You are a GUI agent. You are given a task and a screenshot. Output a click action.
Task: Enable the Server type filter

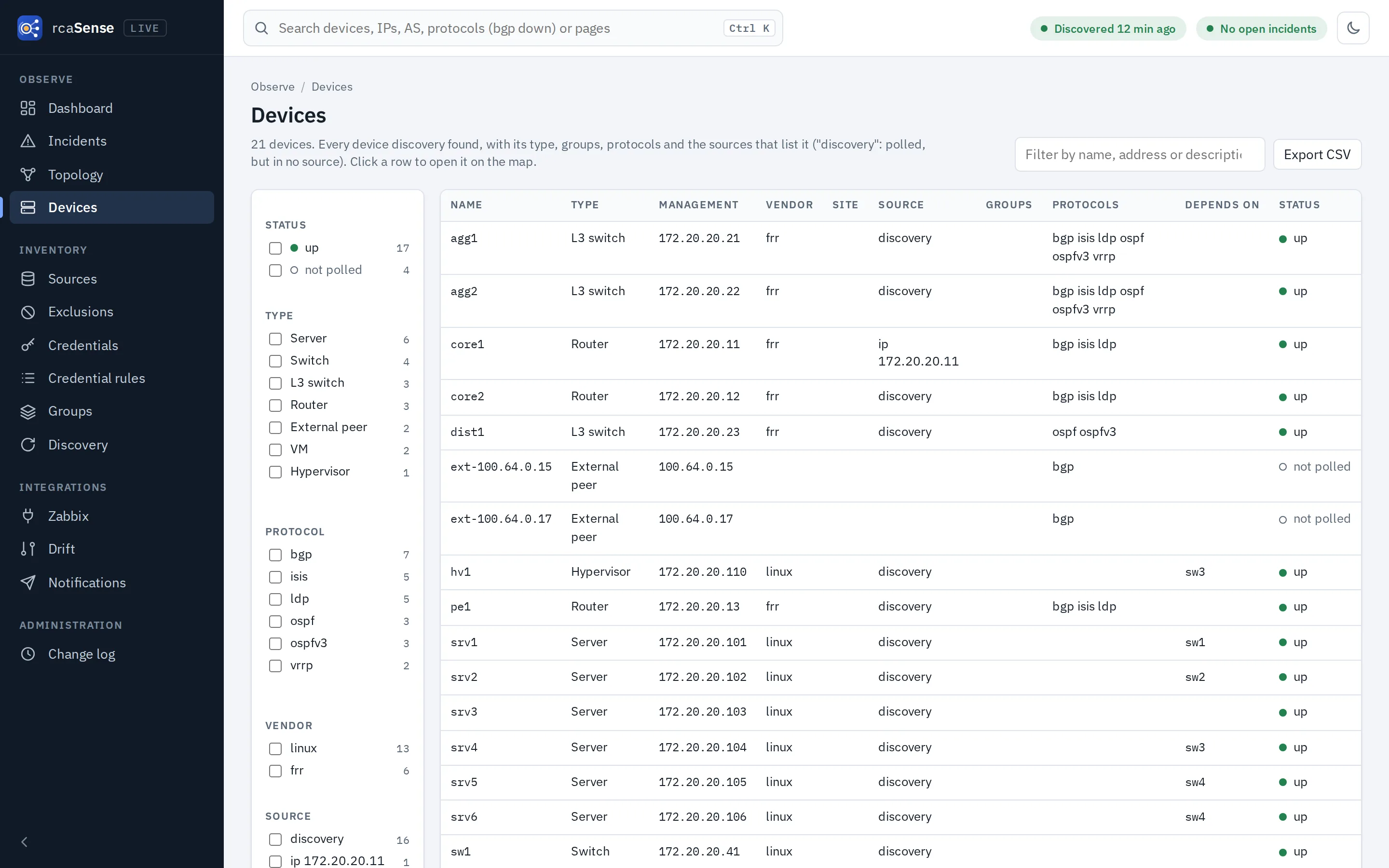click(275, 339)
